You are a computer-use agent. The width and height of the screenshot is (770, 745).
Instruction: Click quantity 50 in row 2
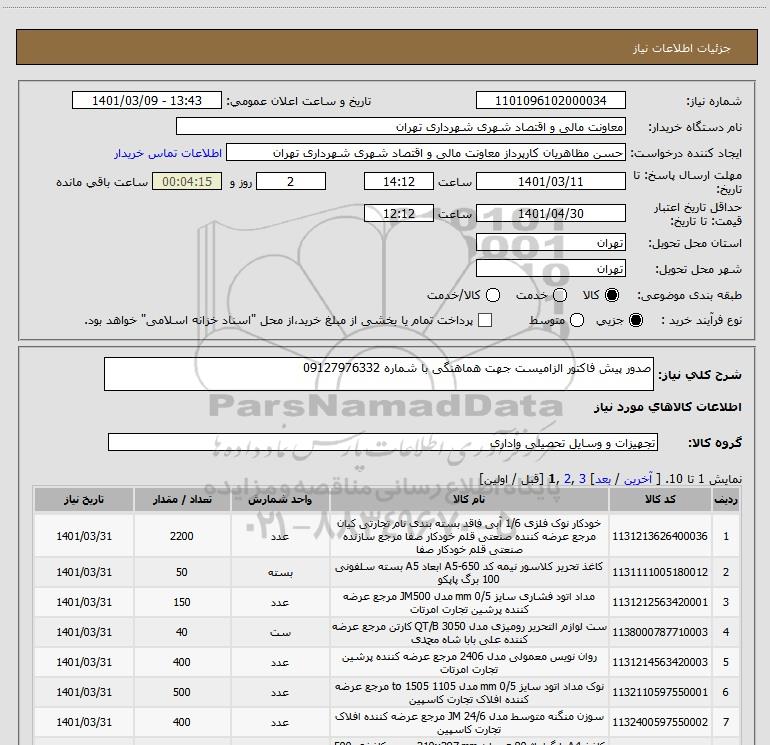[182, 572]
